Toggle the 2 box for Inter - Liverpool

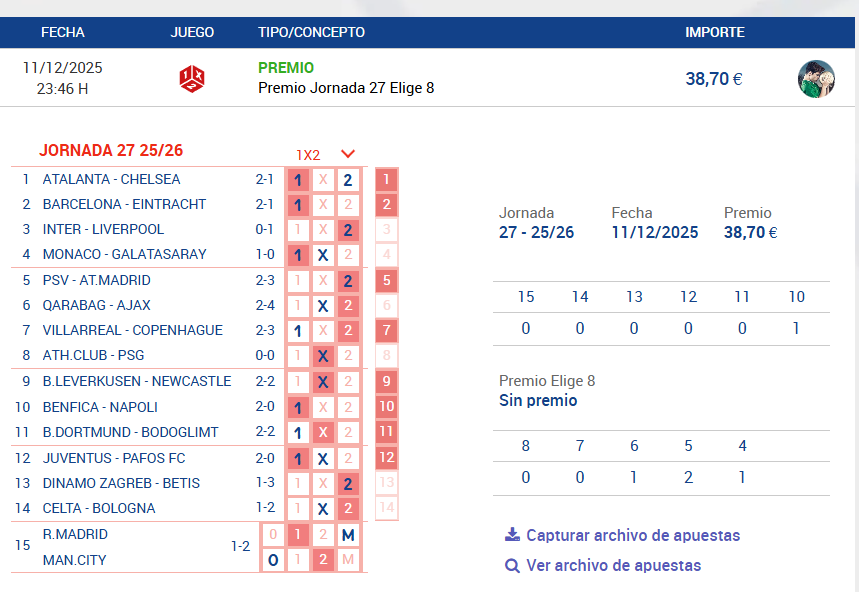348,230
